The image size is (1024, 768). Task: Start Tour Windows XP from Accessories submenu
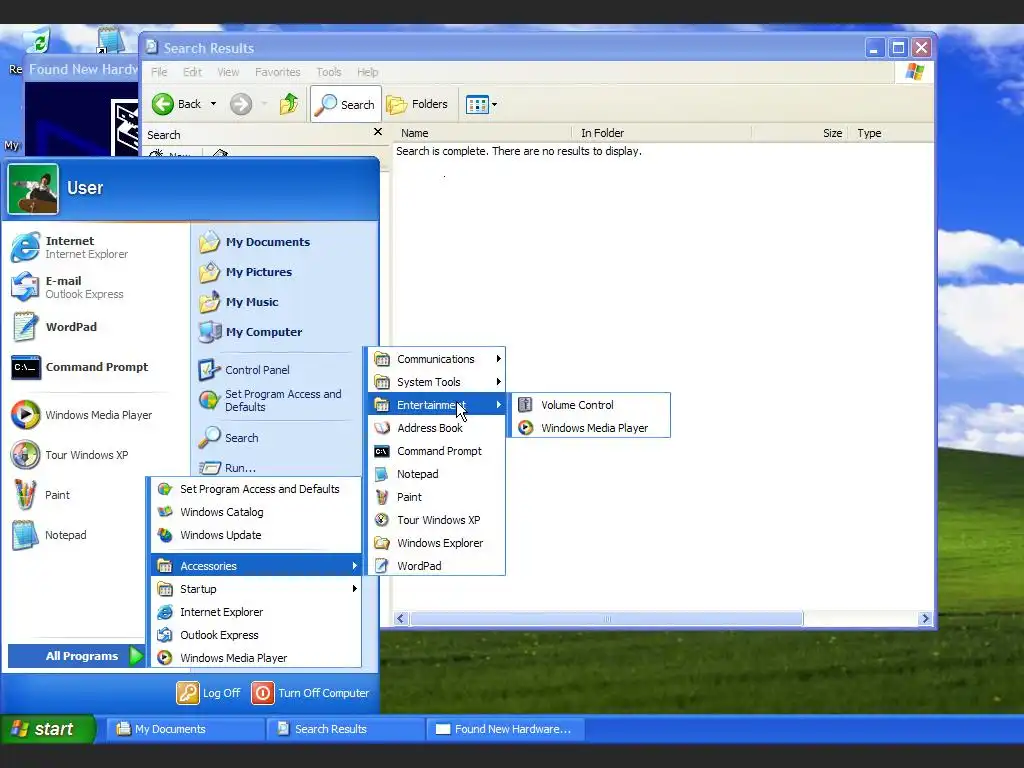[x=436, y=520]
